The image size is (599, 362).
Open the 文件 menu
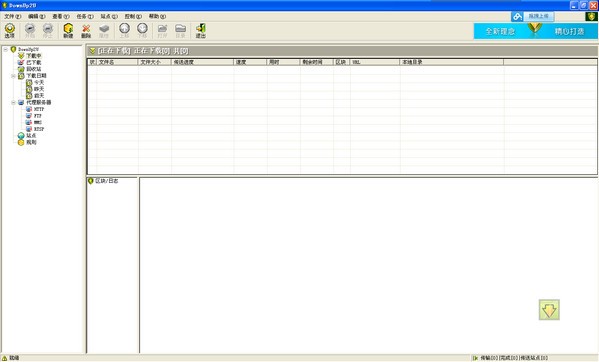pos(12,16)
